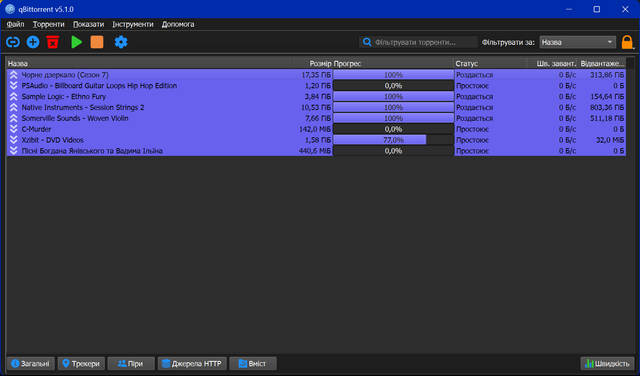Click the 32,0 МіБ uploaded value
The image size is (640, 376).
coord(610,140)
